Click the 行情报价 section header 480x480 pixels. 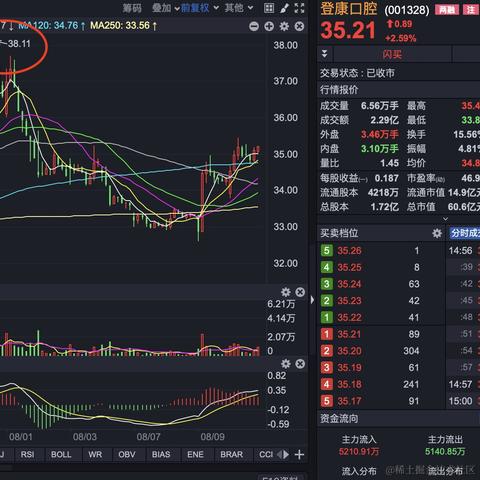tap(339, 90)
